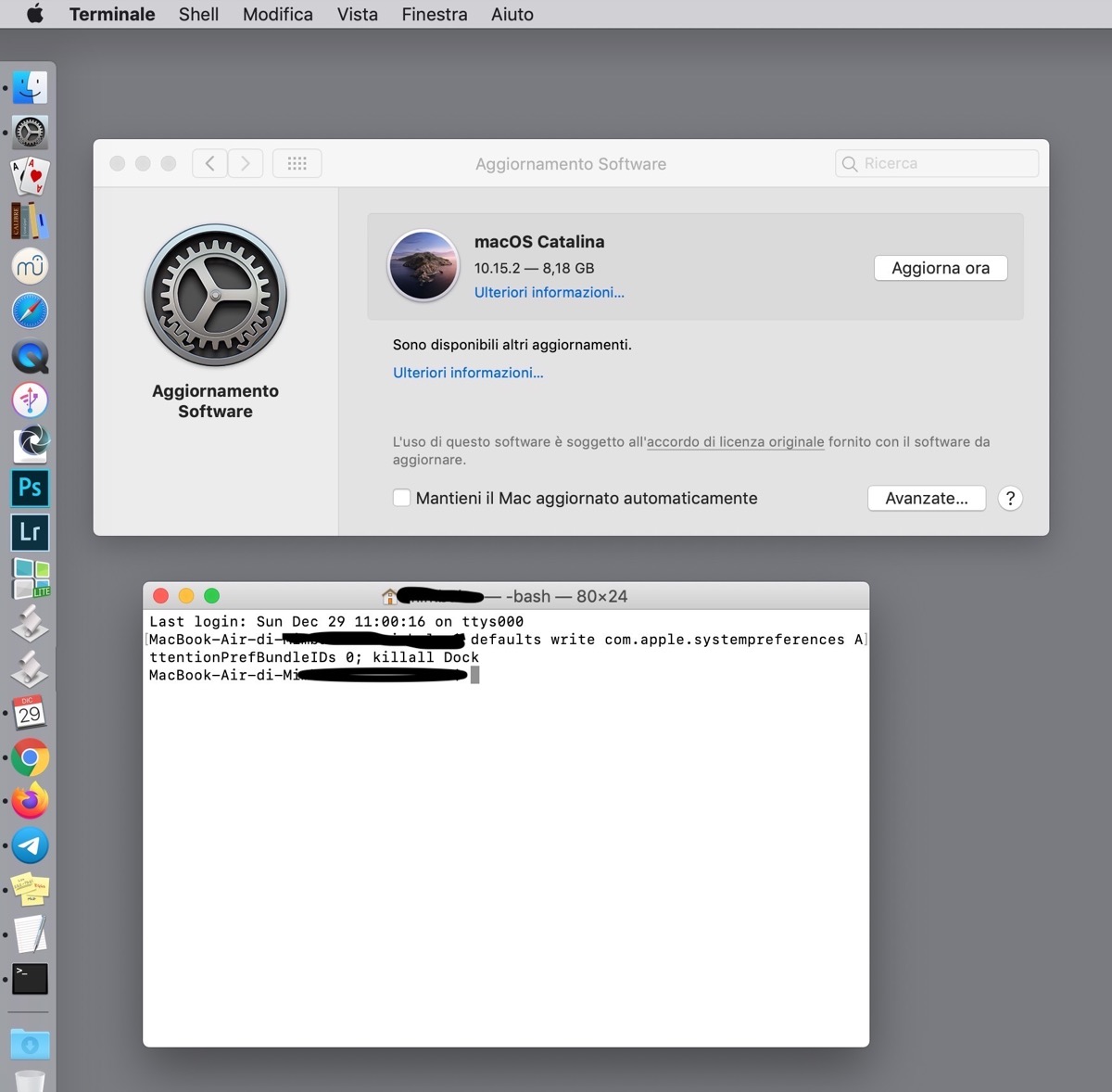Click the help question mark button

(1010, 498)
